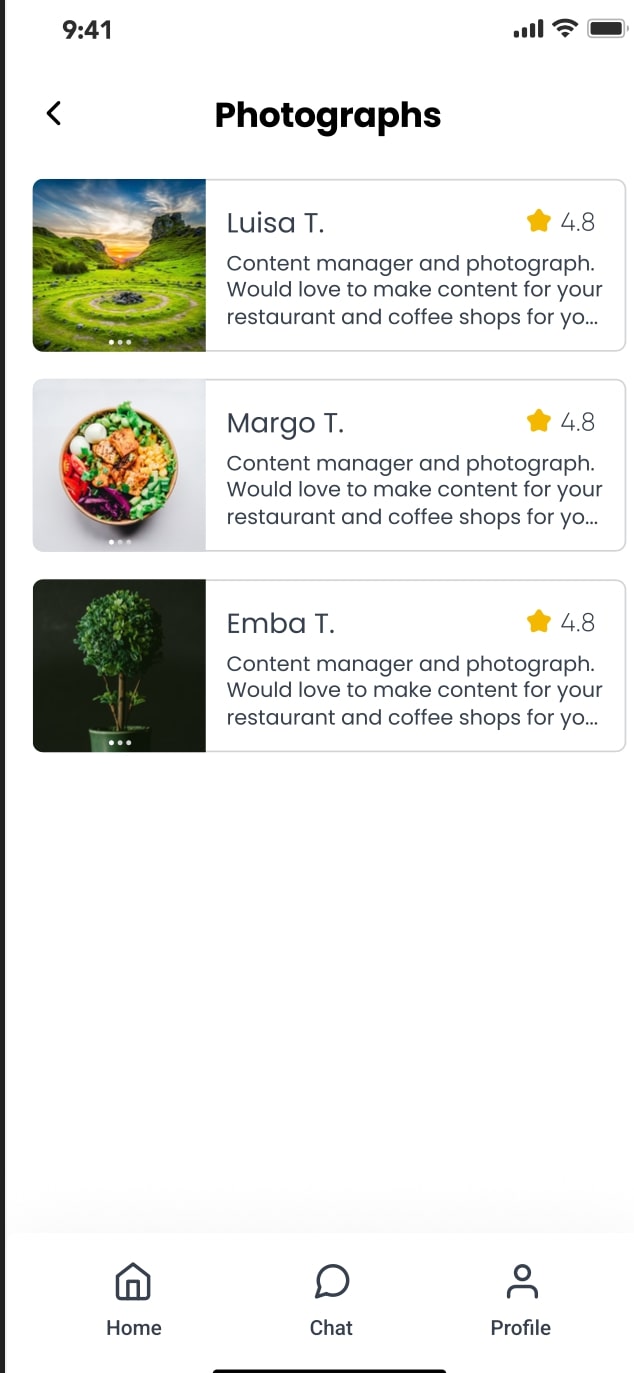Tap the Wi-Fi status icon

[566, 29]
